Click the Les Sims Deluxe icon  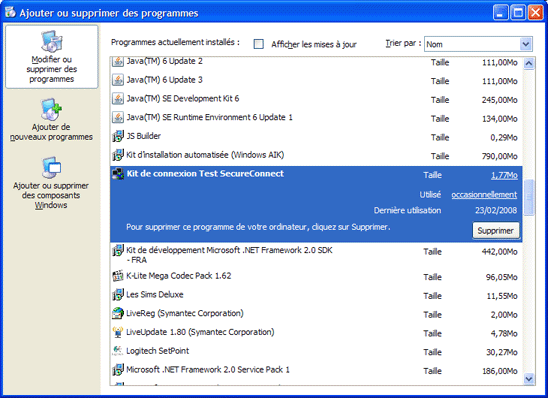click(118, 295)
